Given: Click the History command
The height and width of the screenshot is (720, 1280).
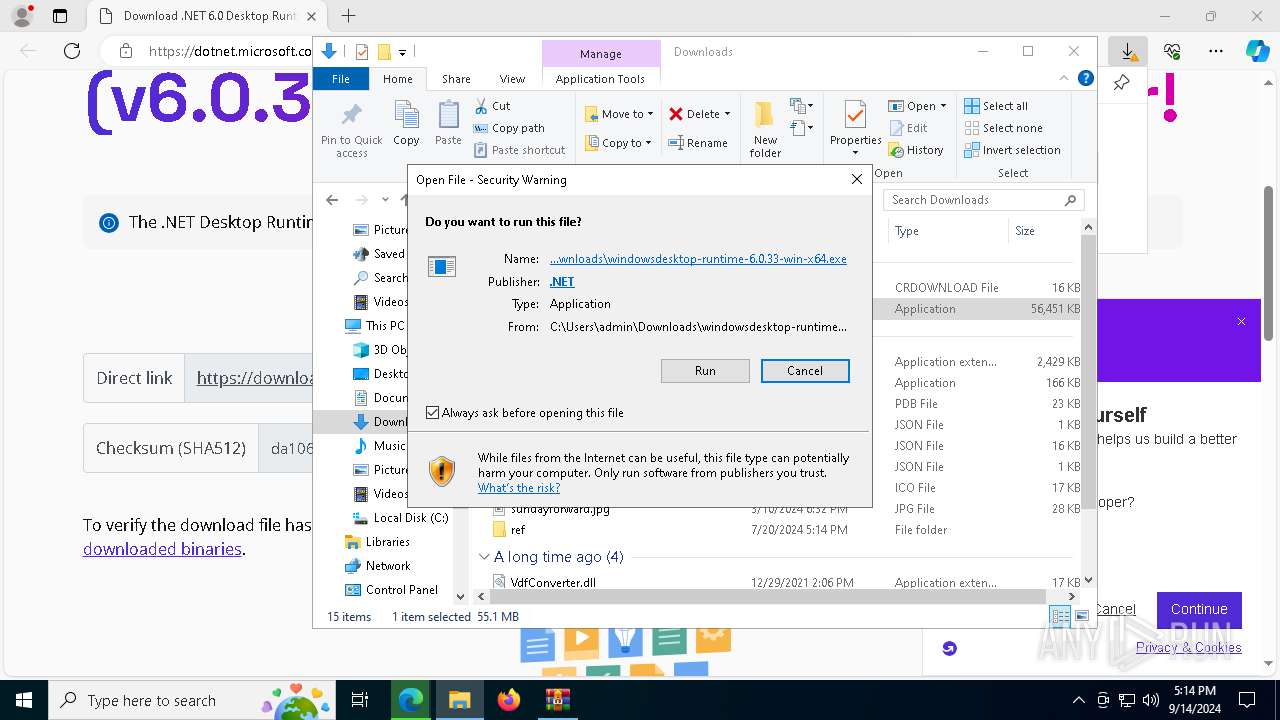Looking at the screenshot, I should pyautogui.click(x=915, y=150).
